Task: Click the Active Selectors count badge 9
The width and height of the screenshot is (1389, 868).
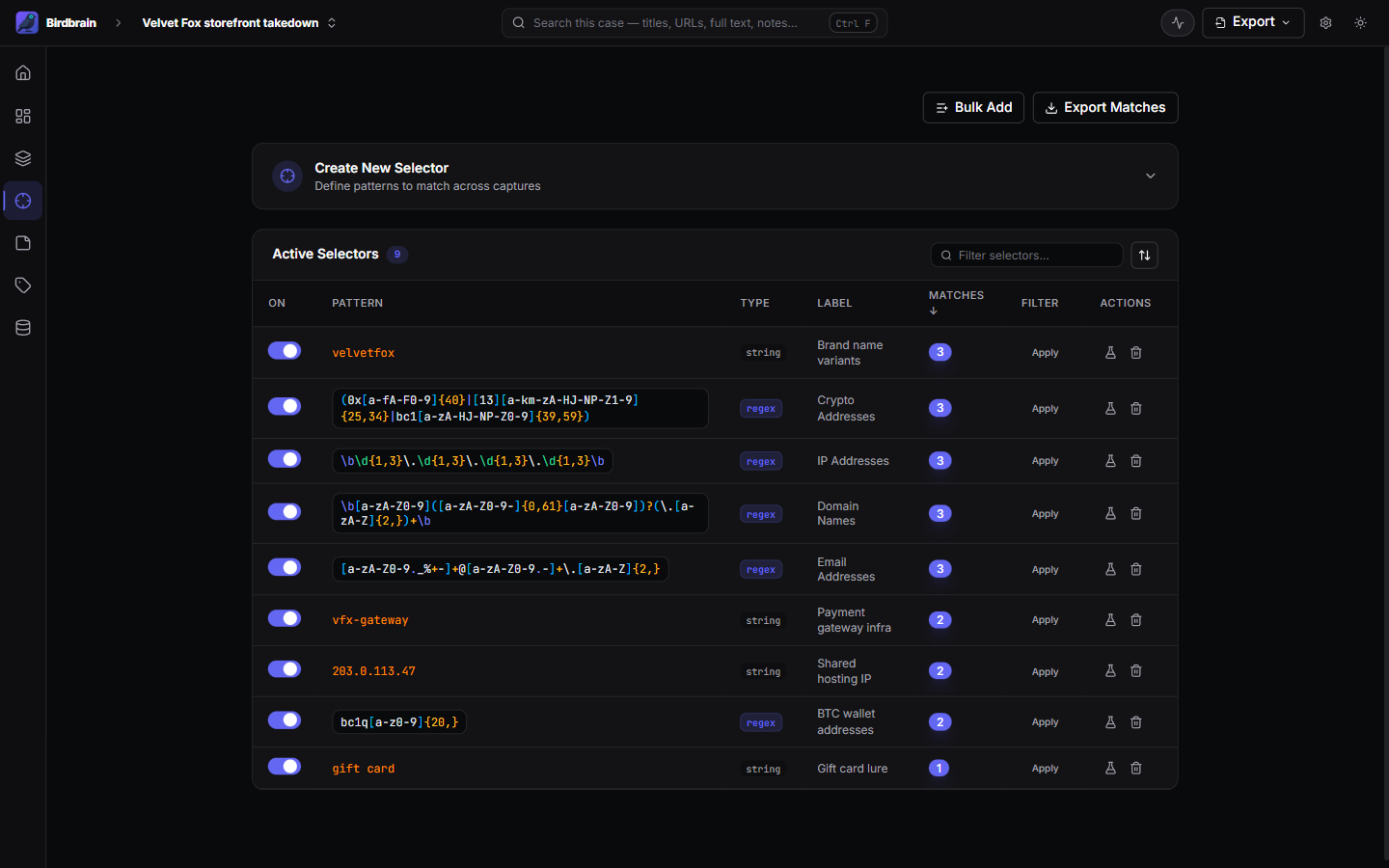Action: point(397,255)
